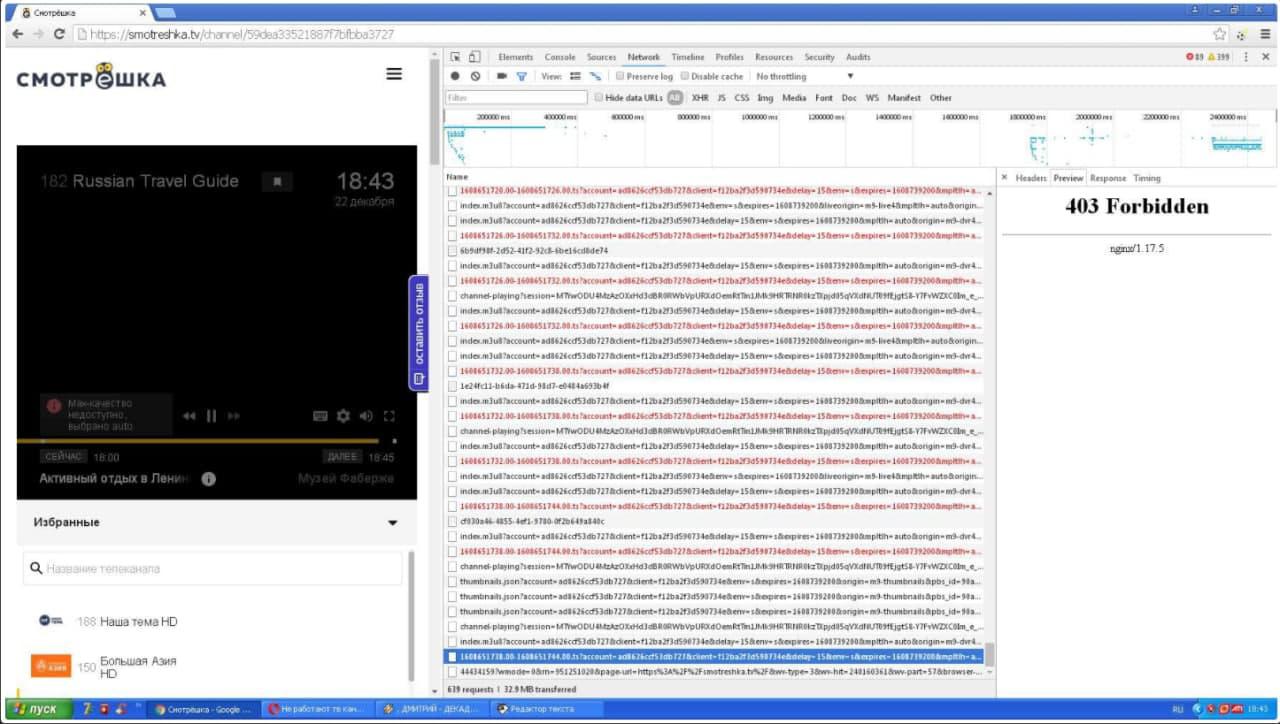1280x724 pixels.
Task: Select the inspect element tool
Action: pyautogui.click(x=455, y=57)
